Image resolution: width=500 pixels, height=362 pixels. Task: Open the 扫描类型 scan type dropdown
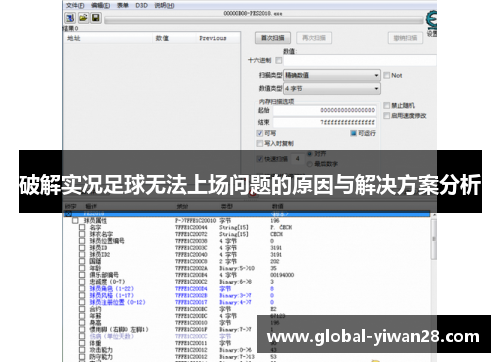tap(332, 75)
